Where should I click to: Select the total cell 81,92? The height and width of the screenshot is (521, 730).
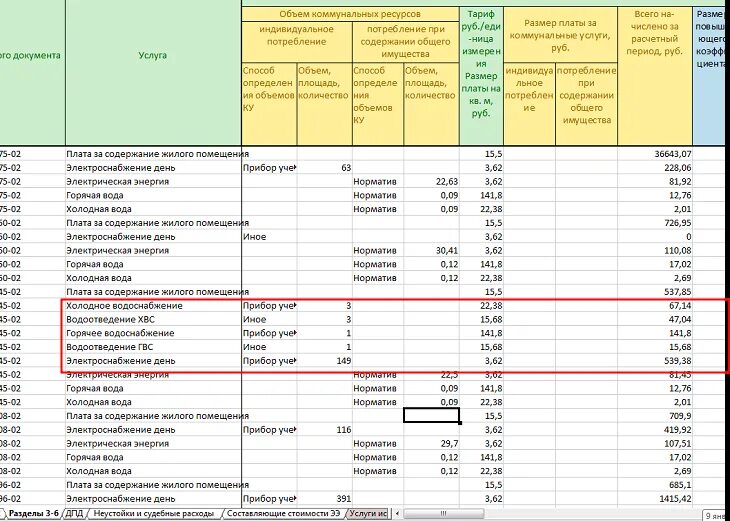[x=655, y=181]
